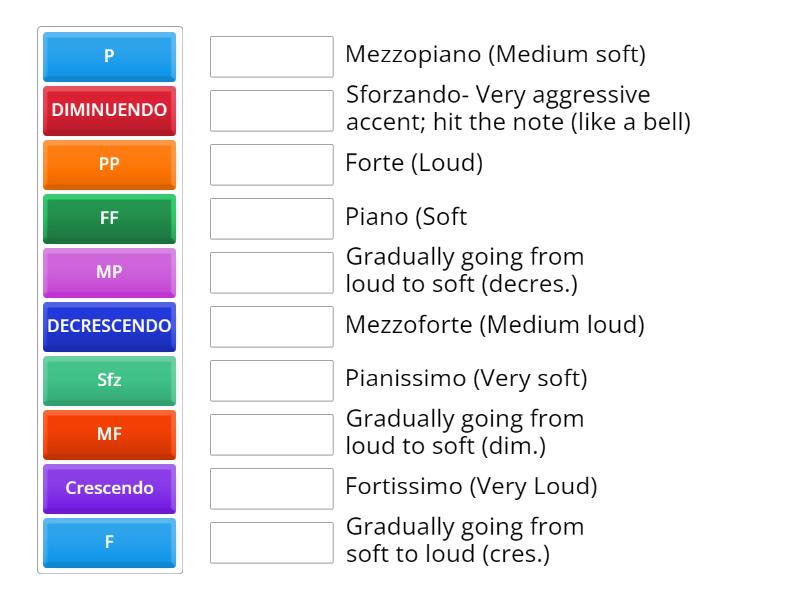Screen dimensions: 800x600
Task: Select the MP tile
Action: (108, 273)
